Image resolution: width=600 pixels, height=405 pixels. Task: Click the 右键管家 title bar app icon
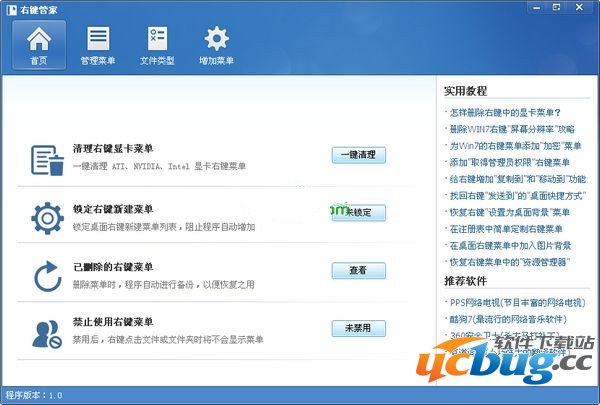(x=11, y=9)
